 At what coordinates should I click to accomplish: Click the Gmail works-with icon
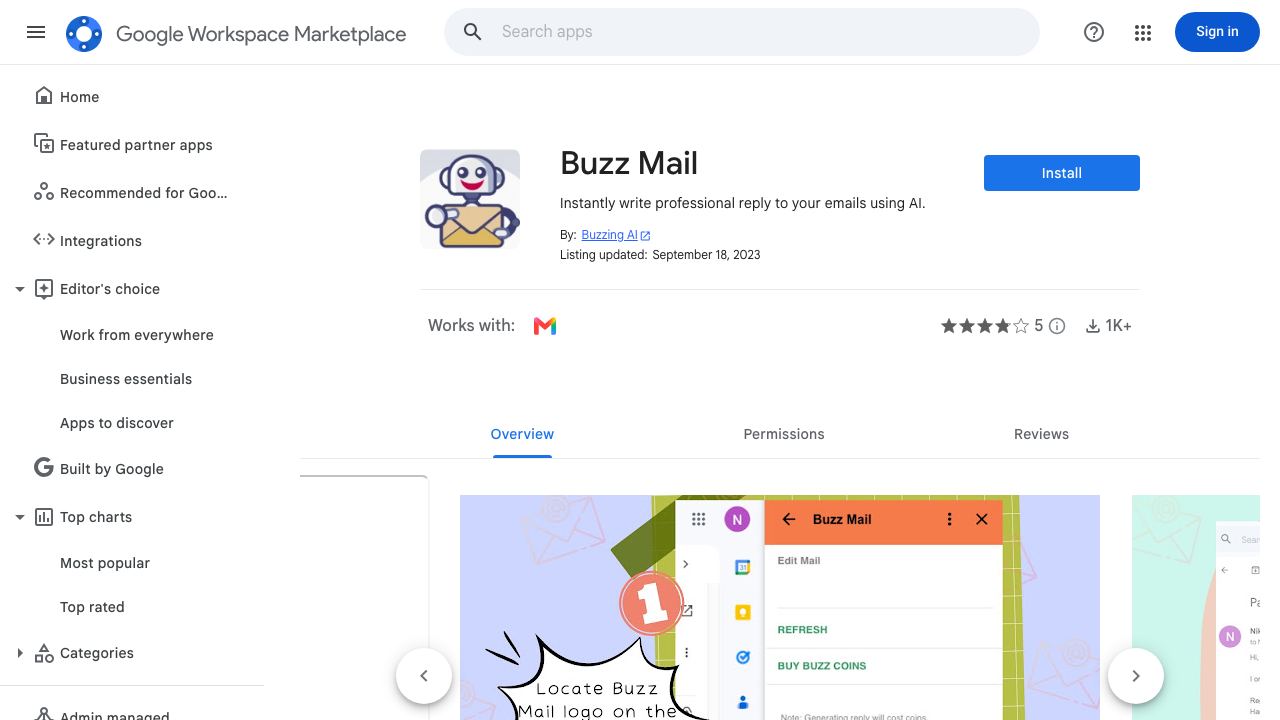[545, 326]
